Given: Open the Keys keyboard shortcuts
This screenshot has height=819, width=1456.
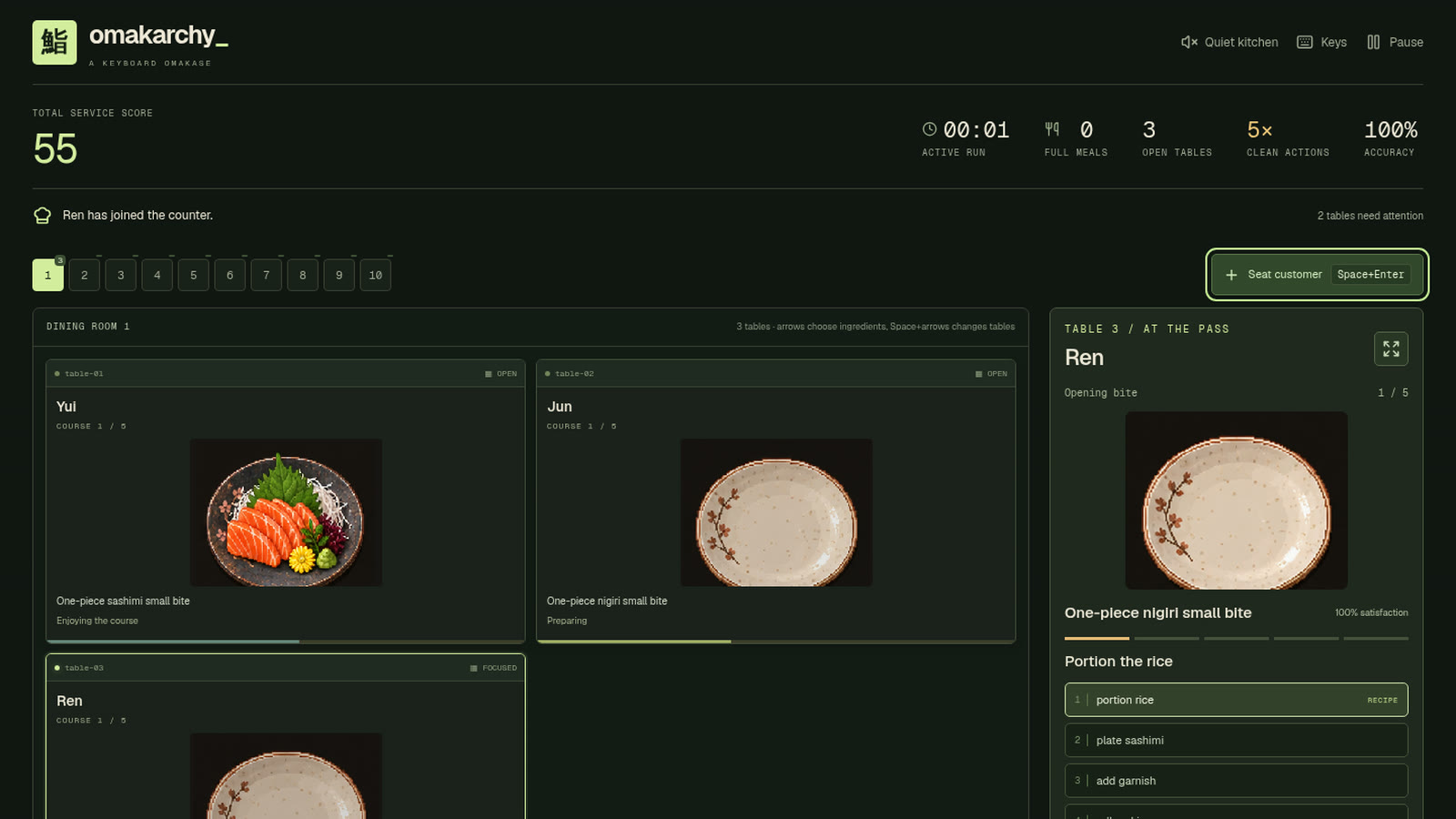Looking at the screenshot, I should [x=1322, y=42].
